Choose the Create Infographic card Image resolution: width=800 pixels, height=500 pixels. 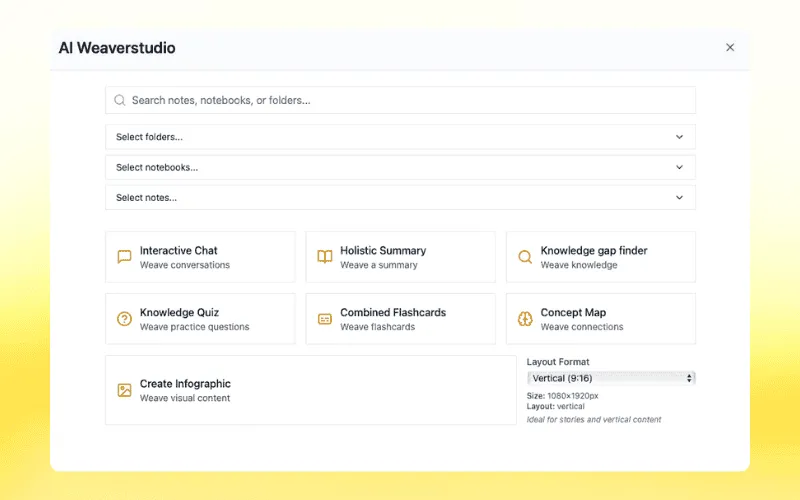(310, 390)
